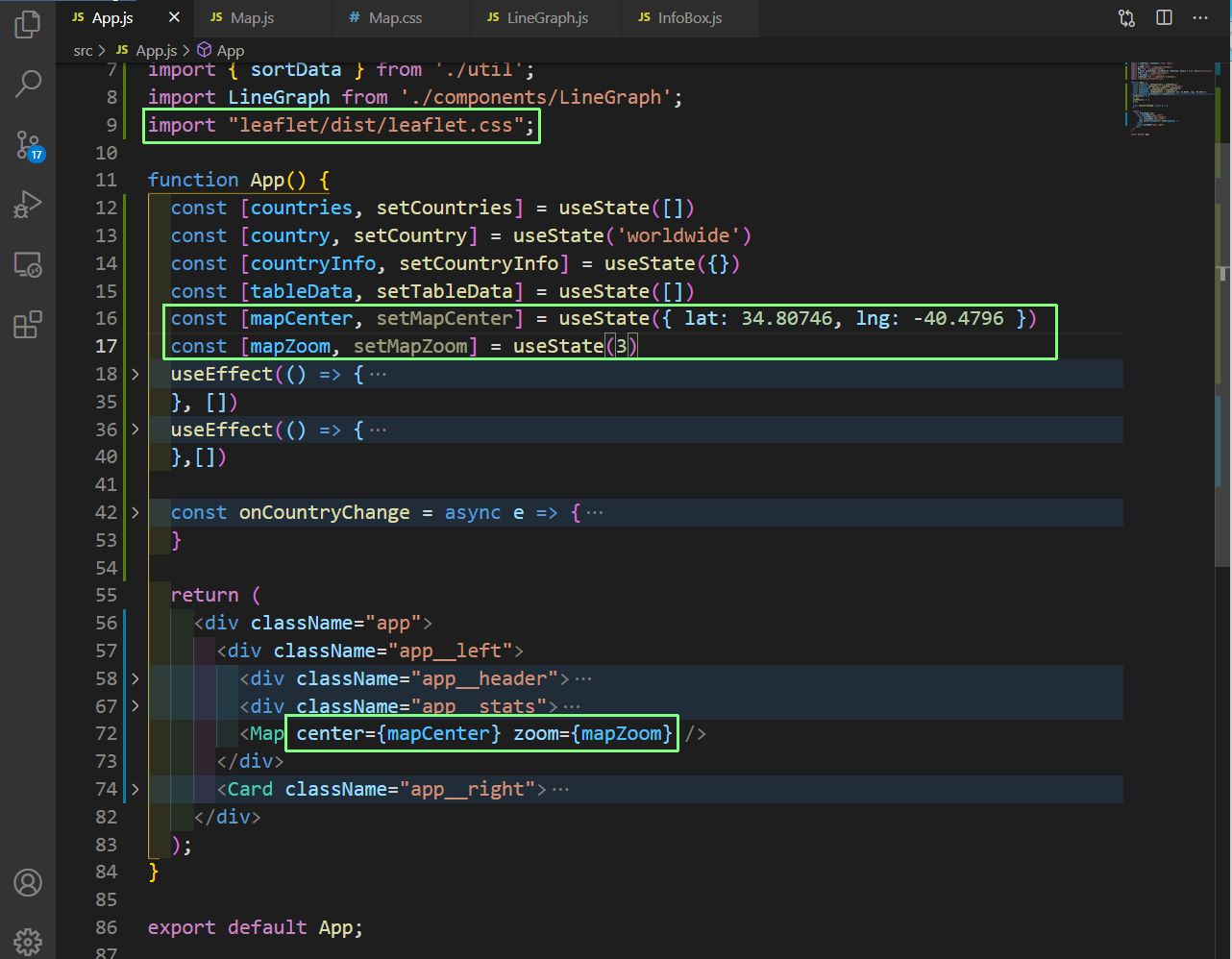Screen dimensions: 1232x959
Task: Open the Extensions view
Action: click(28, 325)
